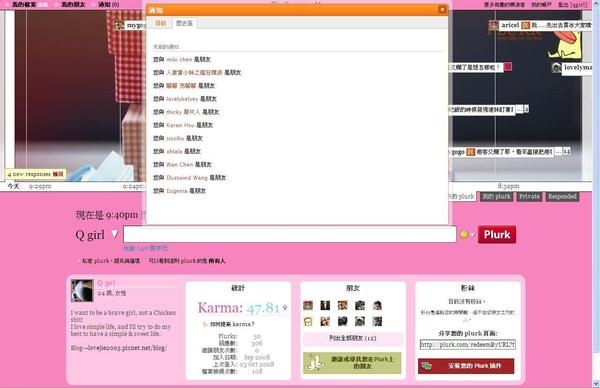Click the karma help icon beside 如何提高
This screenshot has height=388, width=600.
(x=205, y=324)
